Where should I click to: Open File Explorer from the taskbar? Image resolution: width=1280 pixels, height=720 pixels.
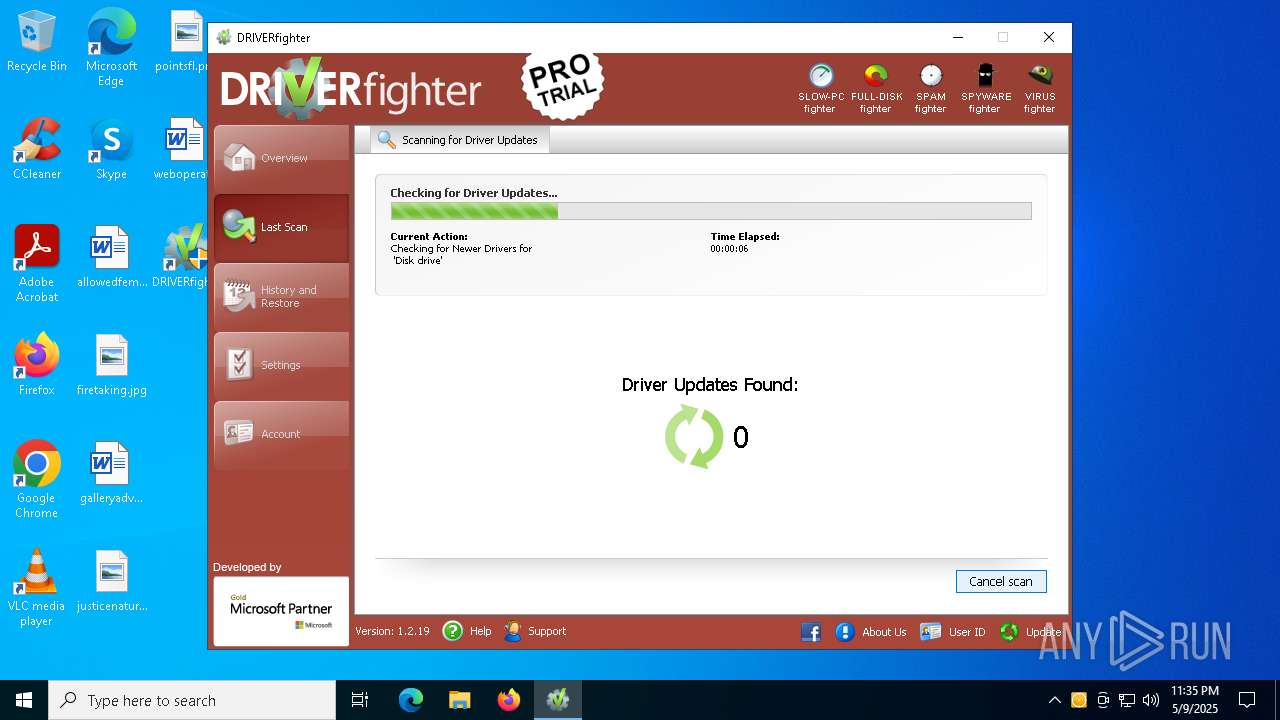pos(460,700)
